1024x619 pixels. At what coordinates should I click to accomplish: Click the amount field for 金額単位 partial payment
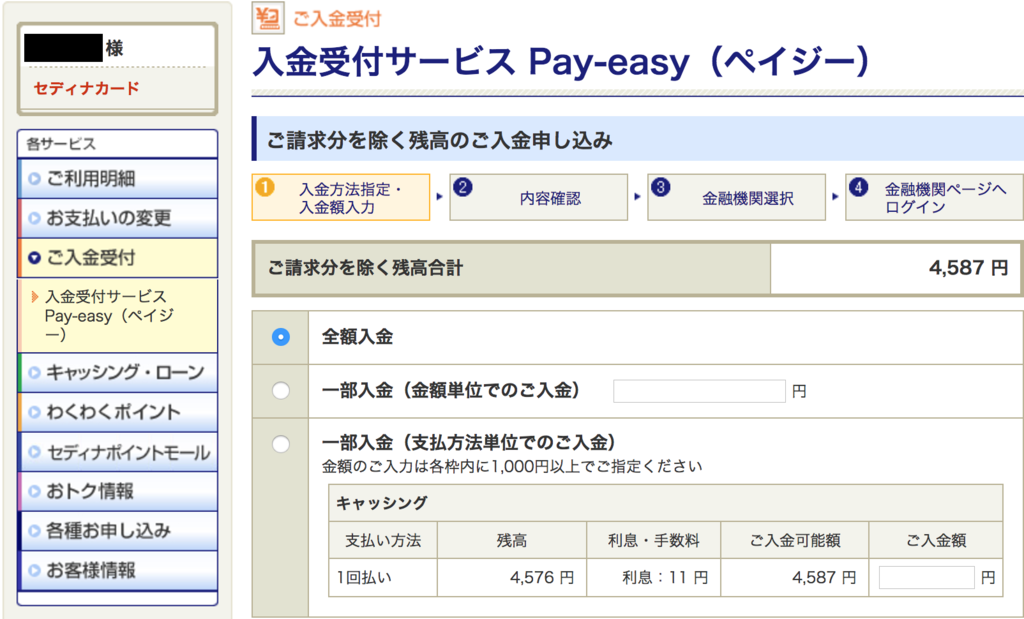pyautogui.click(x=699, y=391)
